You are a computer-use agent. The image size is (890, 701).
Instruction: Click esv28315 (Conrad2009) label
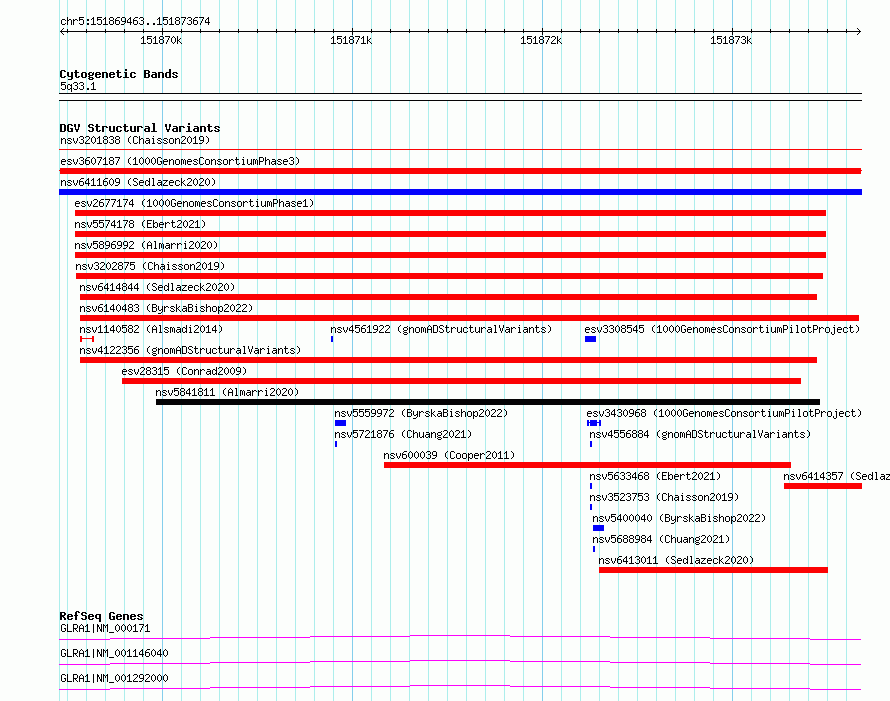[x=184, y=371]
